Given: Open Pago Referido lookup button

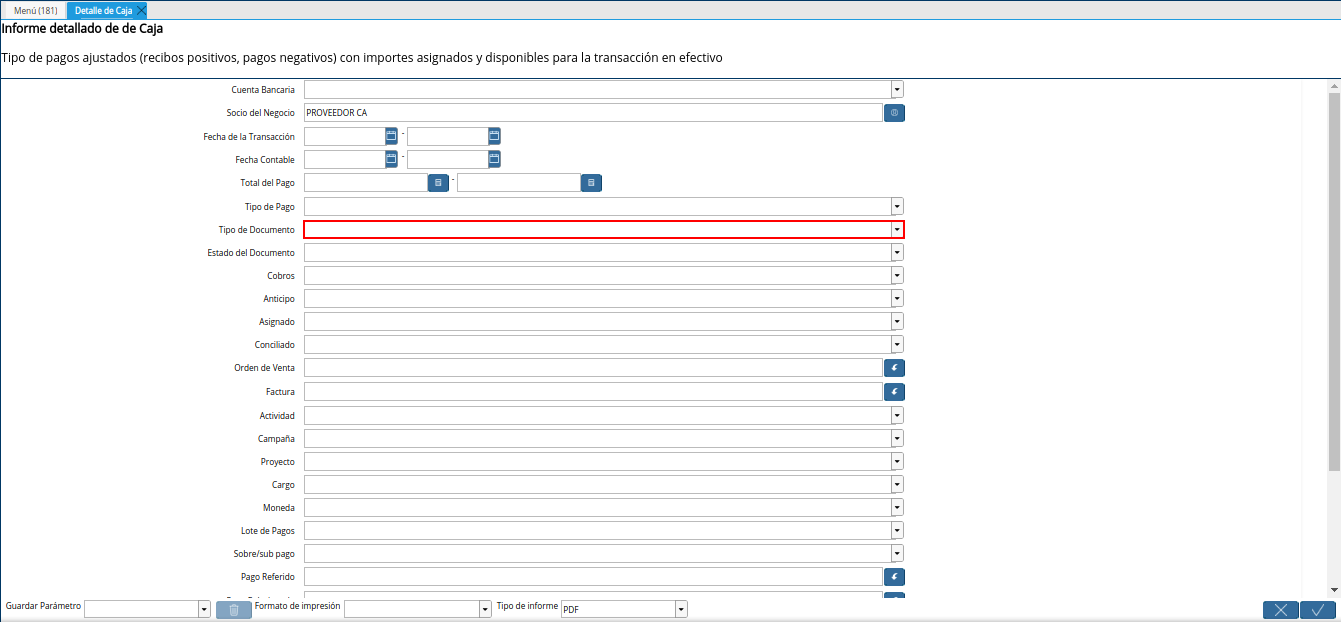Looking at the screenshot, I should coord(894,577).
